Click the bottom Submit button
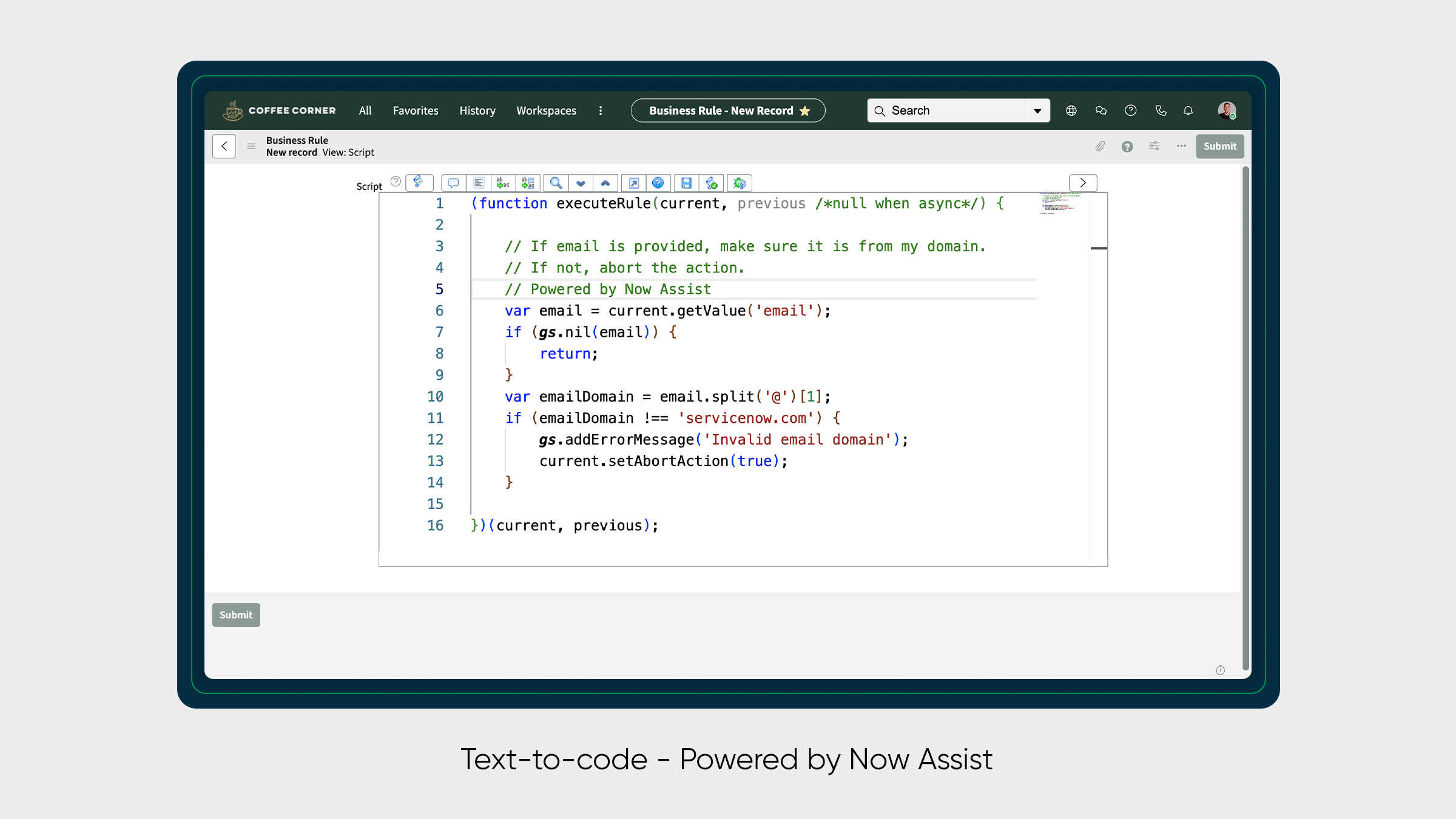1456x819 pixels. coord(236,615)
